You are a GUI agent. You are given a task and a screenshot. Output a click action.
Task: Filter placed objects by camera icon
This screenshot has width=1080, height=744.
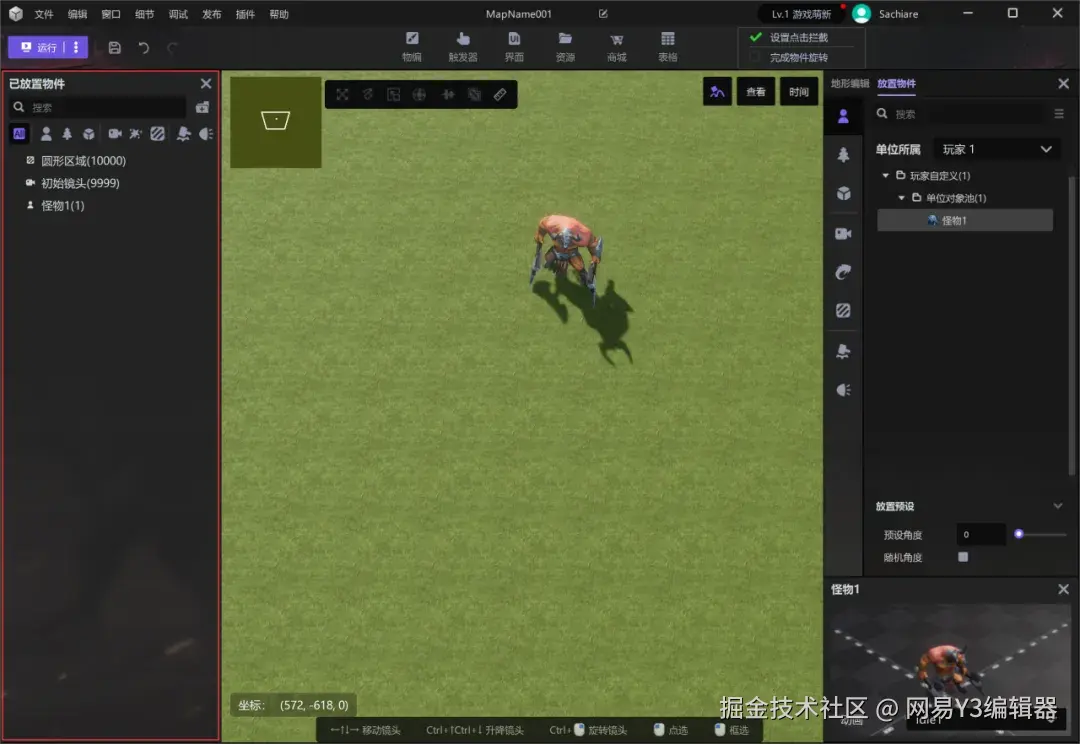[114, 134]
